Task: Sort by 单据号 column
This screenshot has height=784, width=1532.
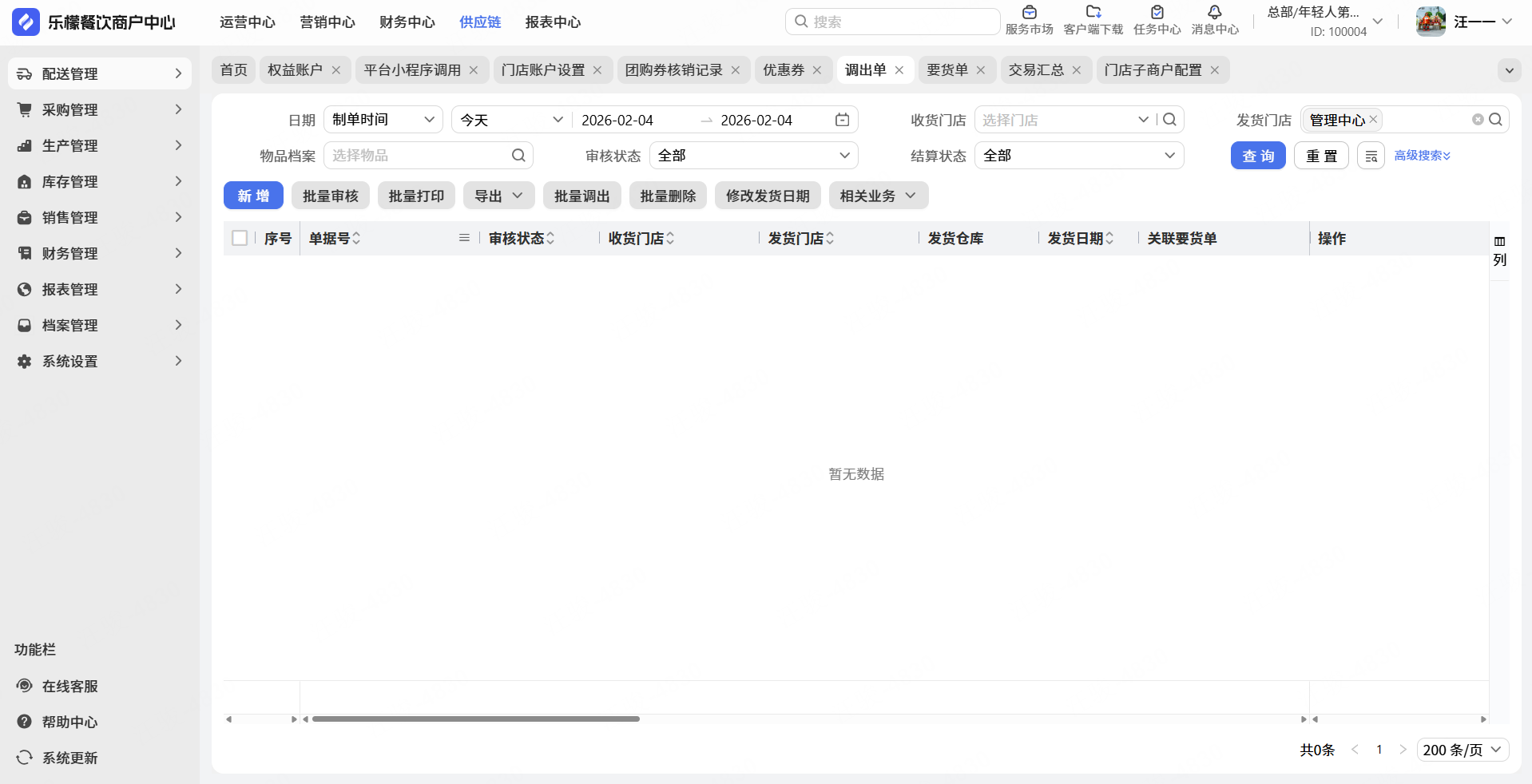Action: pyautogui.click(x=356, y=238)
